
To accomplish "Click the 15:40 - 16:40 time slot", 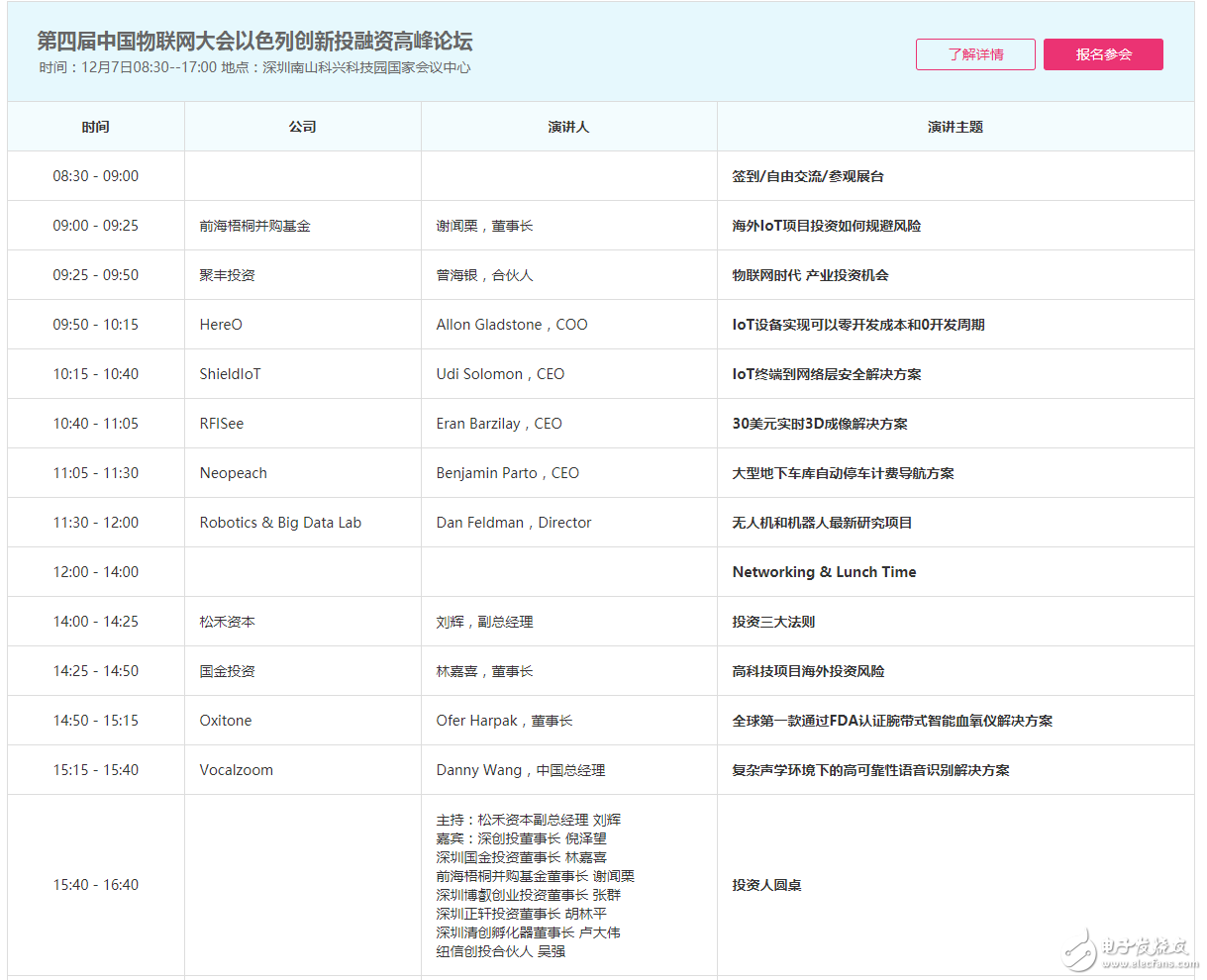I will coord(96,885).
